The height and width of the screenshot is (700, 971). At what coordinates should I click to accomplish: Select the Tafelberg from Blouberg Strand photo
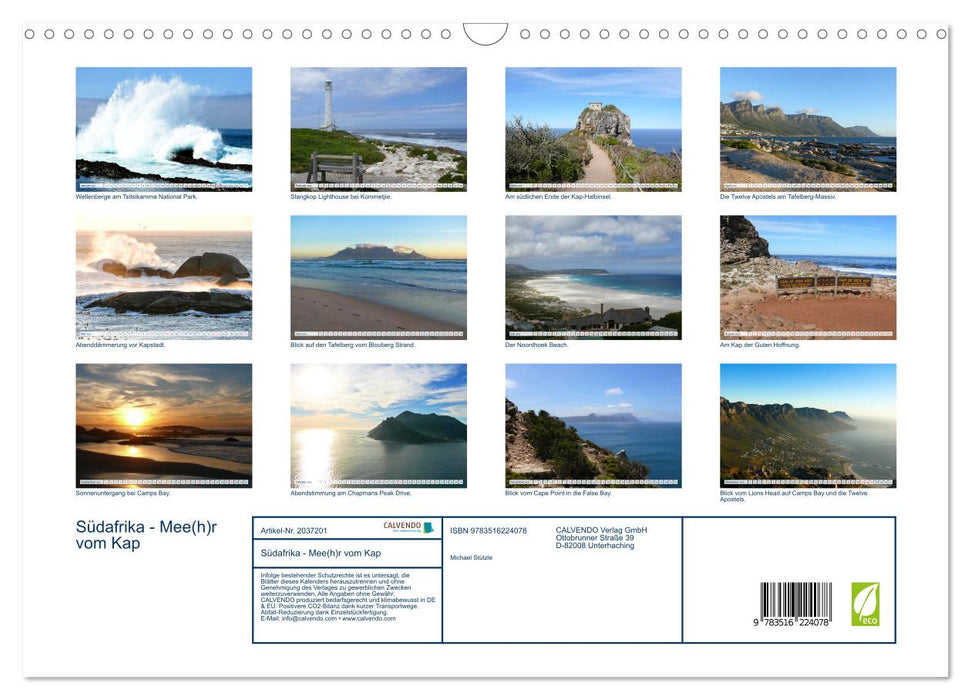378,277
